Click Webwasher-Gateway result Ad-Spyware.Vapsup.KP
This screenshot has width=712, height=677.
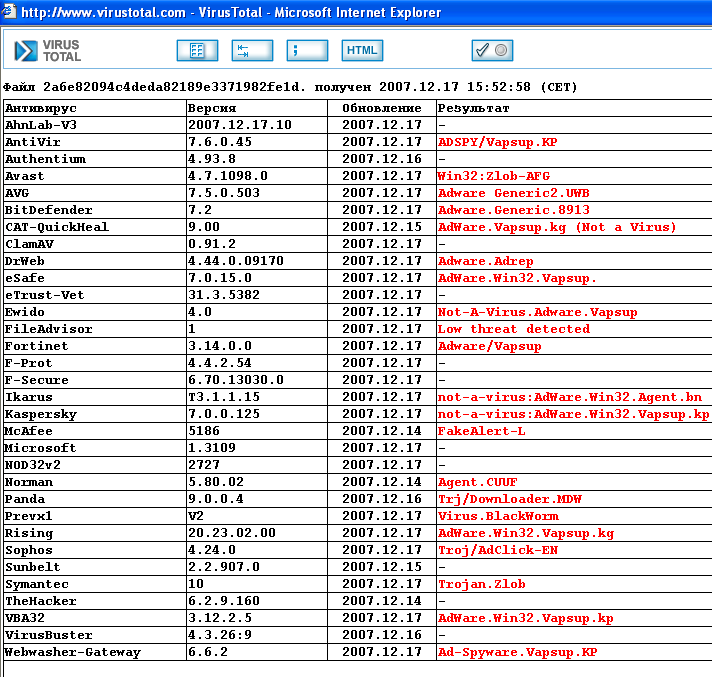pos(518,652)
